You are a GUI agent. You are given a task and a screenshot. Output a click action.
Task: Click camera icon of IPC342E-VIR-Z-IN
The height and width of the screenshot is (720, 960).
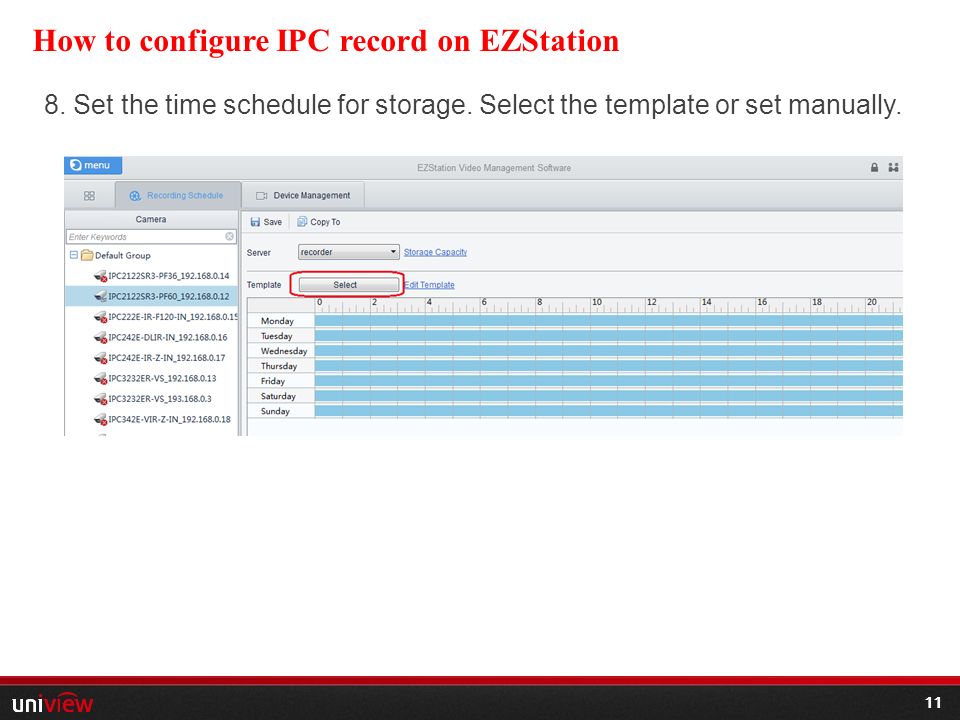(x=100, y=419)
